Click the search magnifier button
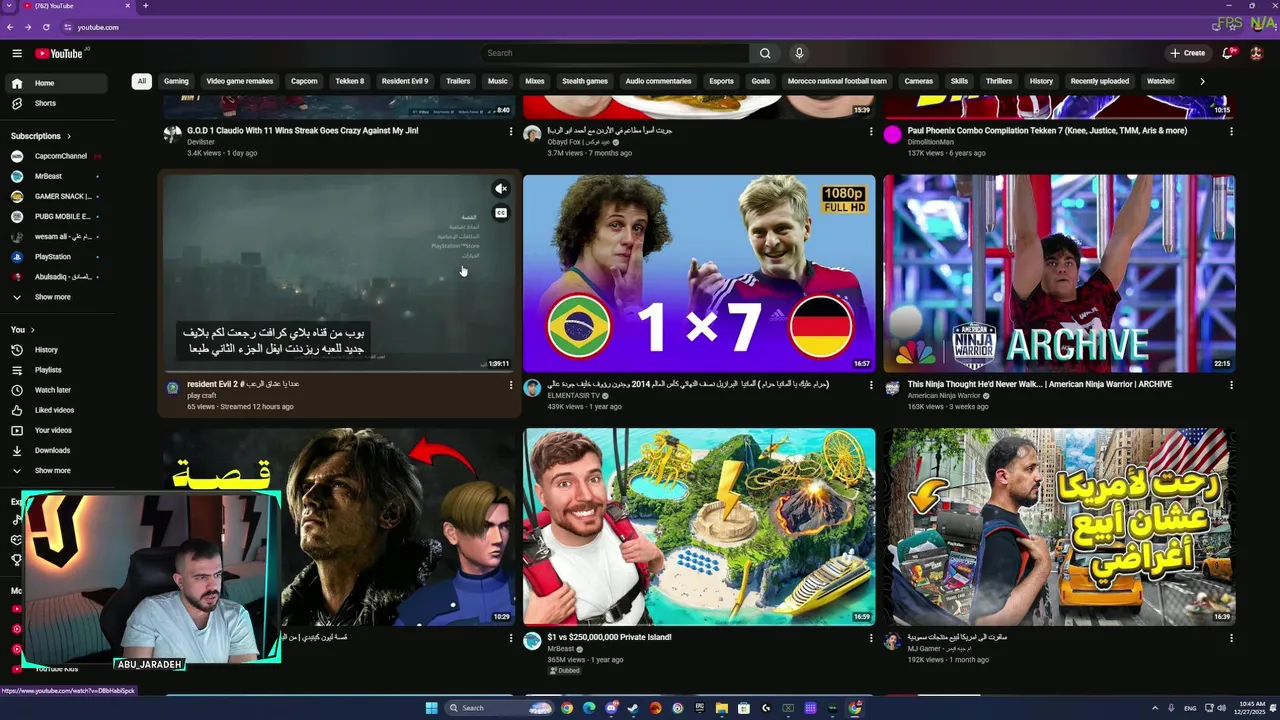1280x720 pixels. (x=765, y=53)
